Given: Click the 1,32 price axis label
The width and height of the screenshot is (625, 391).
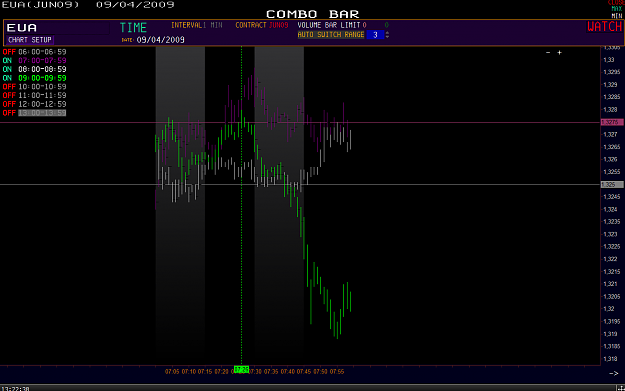Looking at the screenshot, I should pyautogui.click(x=609, y=309).
